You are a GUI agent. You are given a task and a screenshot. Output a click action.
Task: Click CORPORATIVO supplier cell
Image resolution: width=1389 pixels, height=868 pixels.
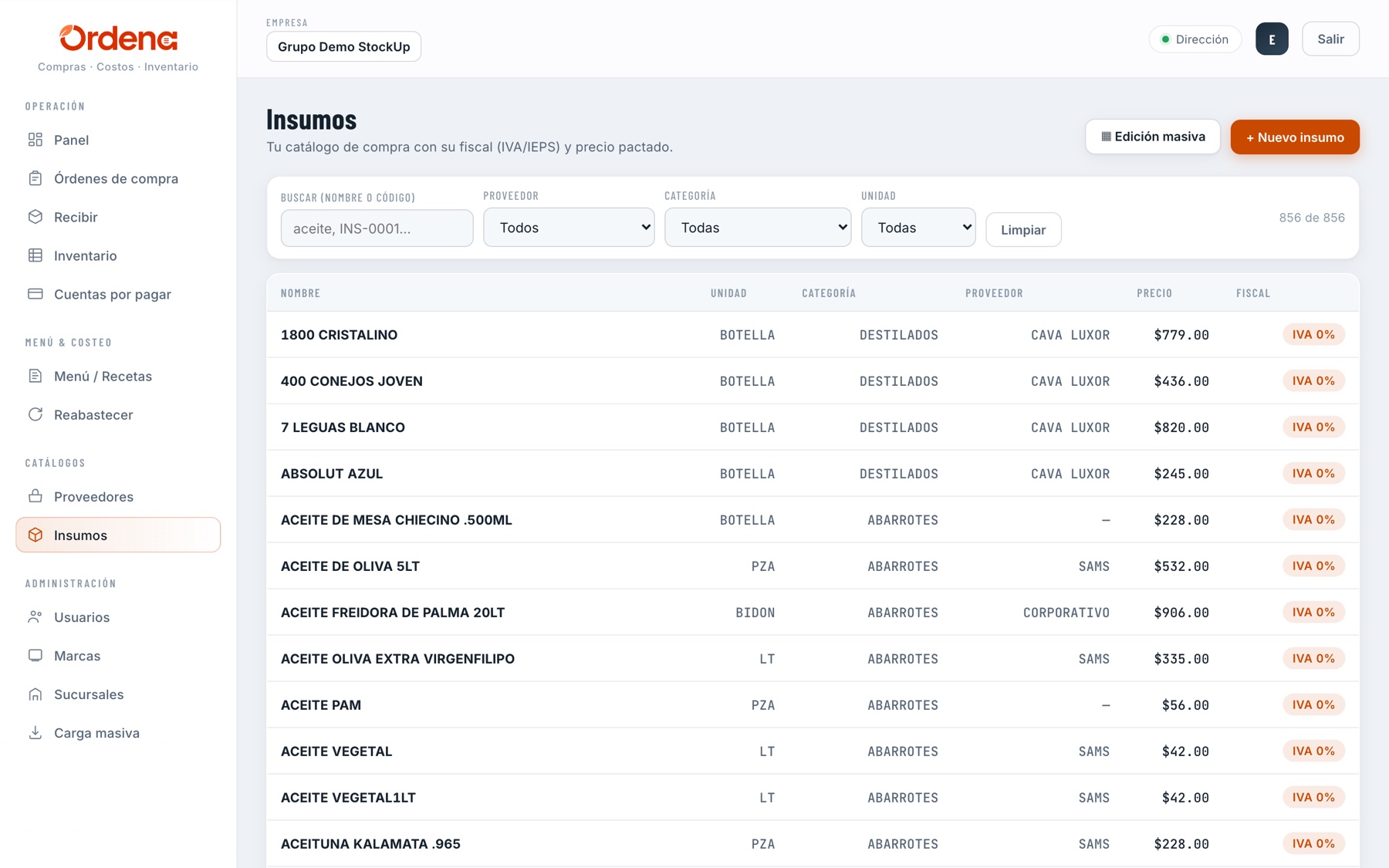click(x=1066, y=613)
